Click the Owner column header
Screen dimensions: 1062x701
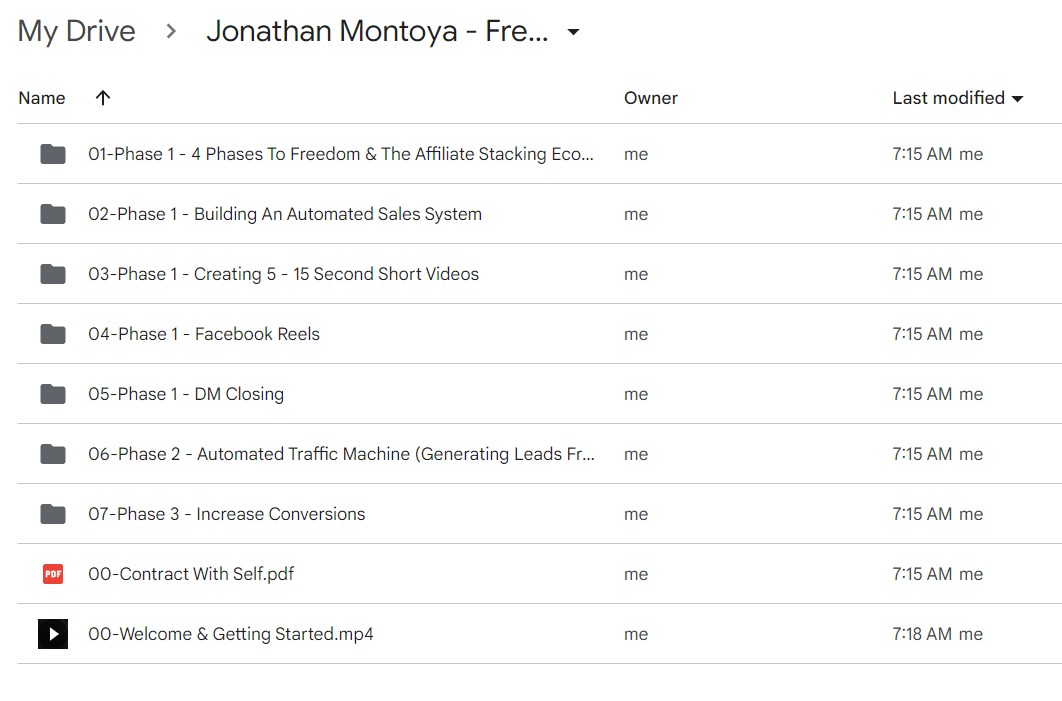coord(650,98)
